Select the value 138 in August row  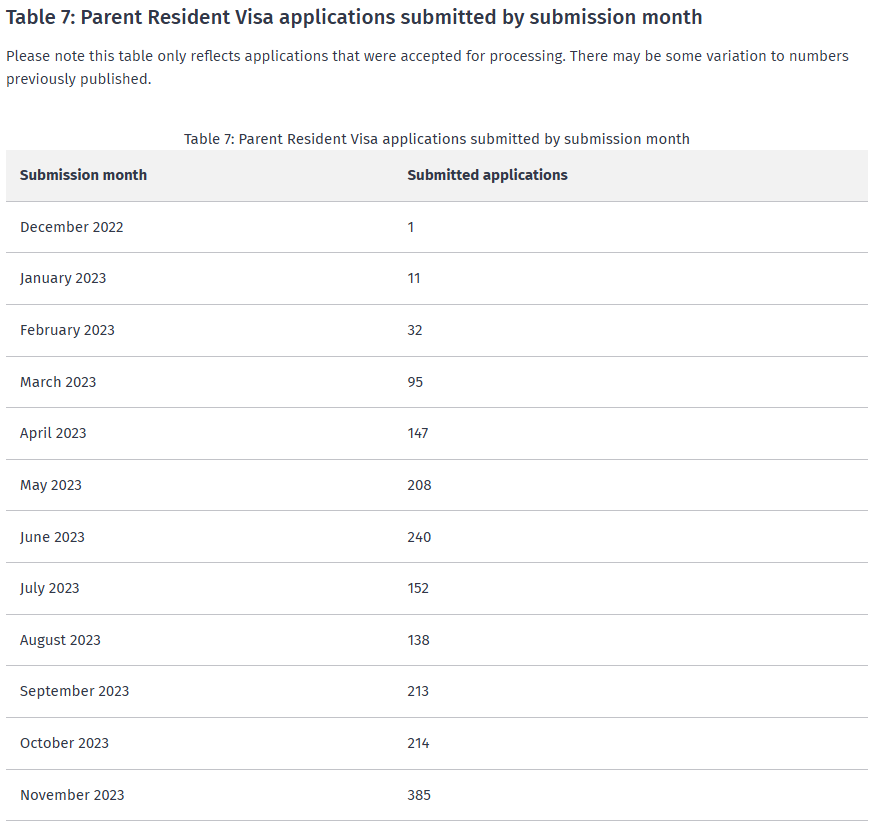[418, 640]
